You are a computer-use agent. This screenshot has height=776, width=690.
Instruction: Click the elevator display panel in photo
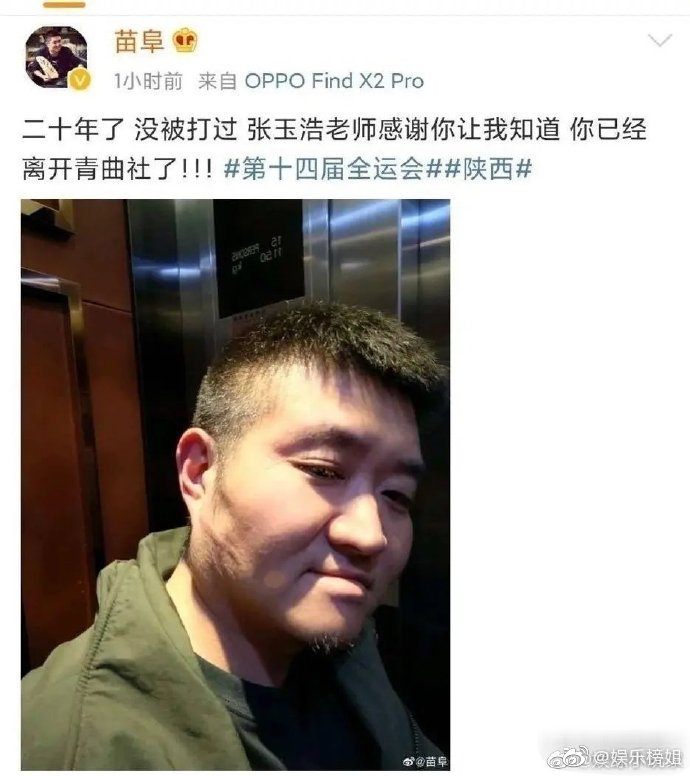[x=259, y=257]
